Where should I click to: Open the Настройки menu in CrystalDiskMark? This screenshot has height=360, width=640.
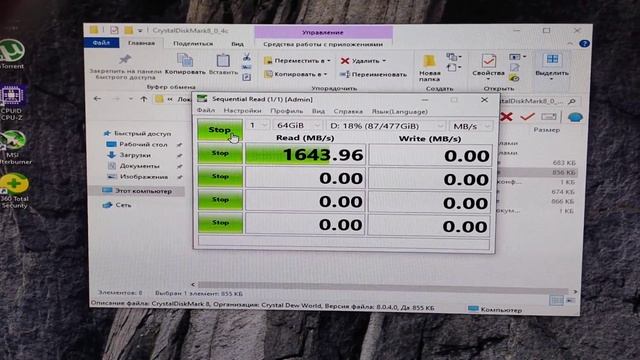coord(242,111)
